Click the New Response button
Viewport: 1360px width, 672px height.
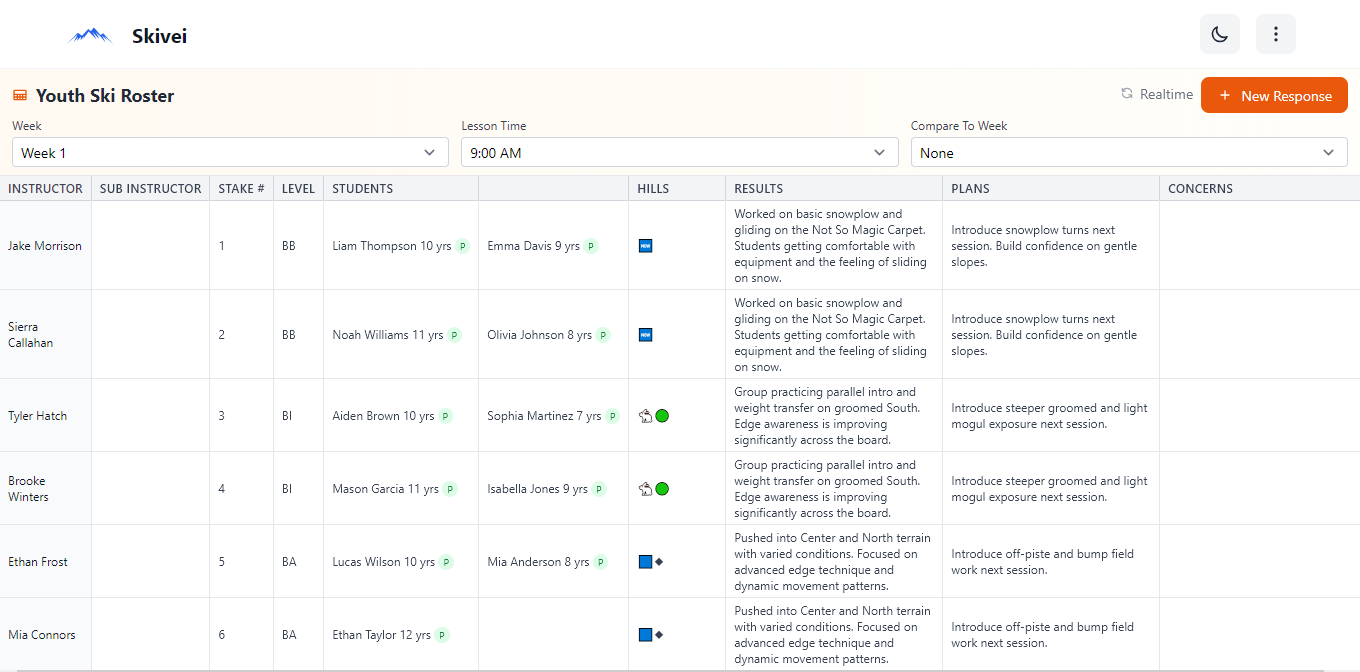[x=1274, y=96]
